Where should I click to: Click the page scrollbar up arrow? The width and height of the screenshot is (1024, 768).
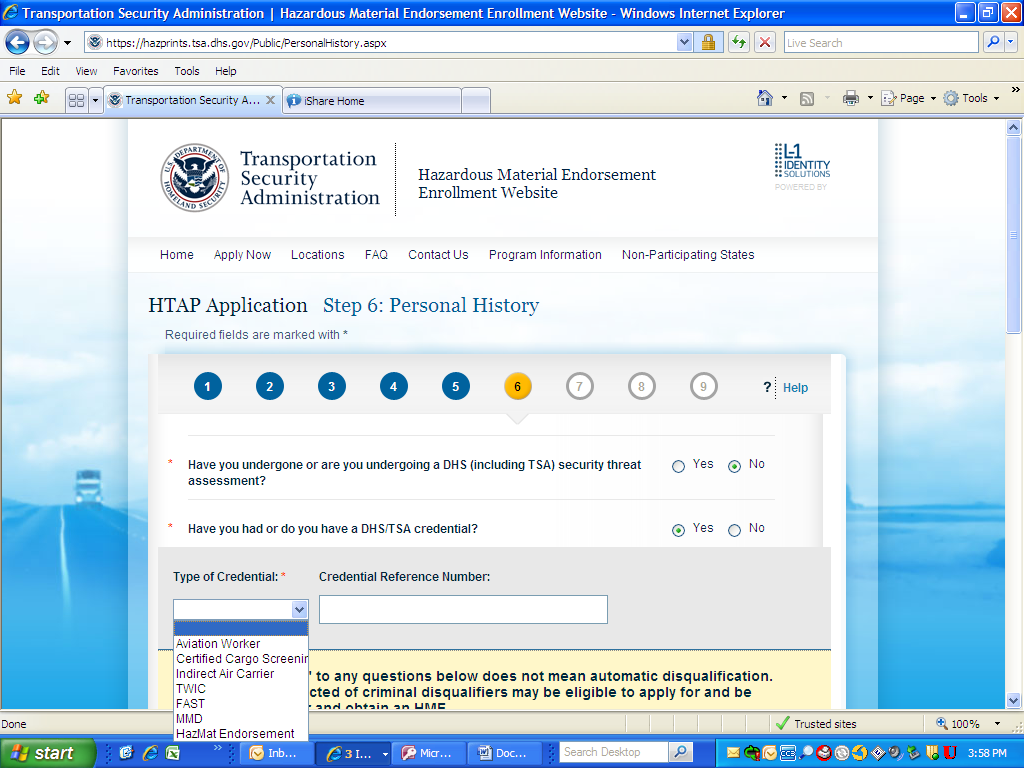[x=1014, y=127]
